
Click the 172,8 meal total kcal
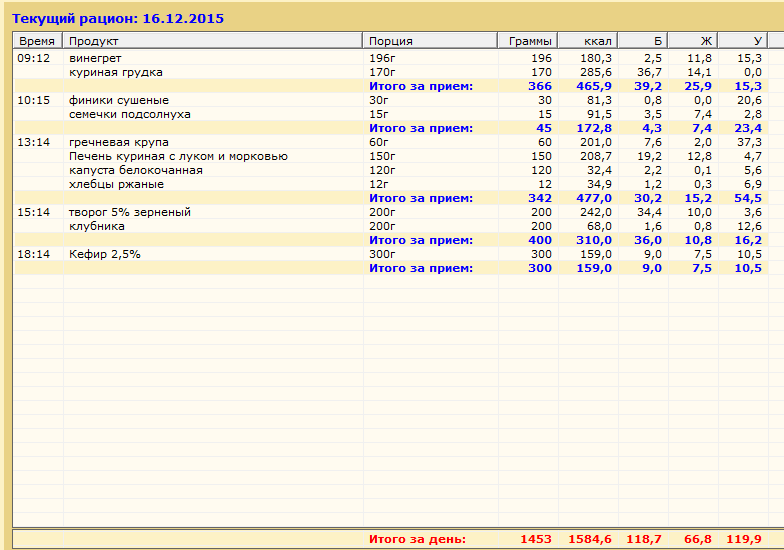(594, 128)
